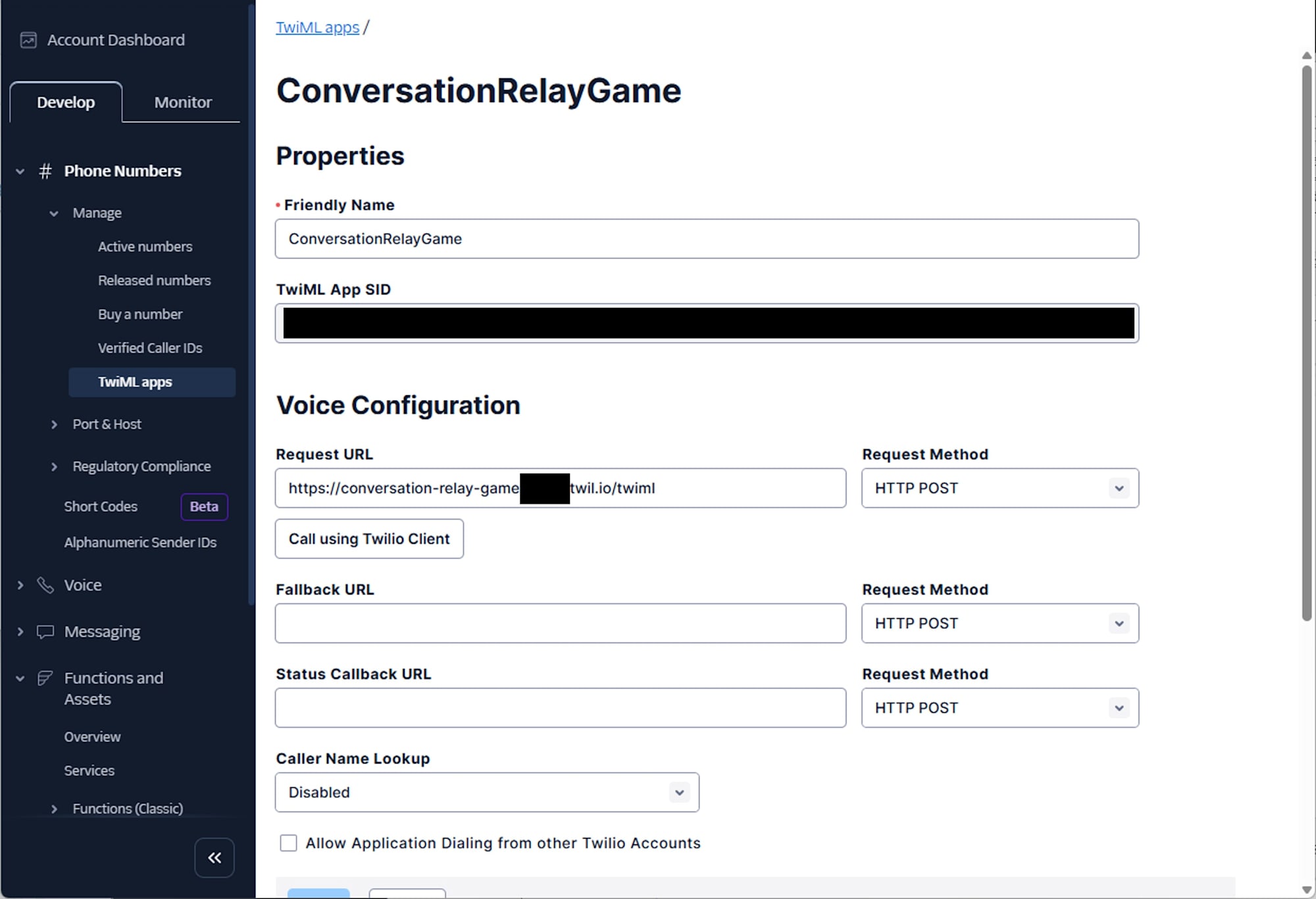Expand the Regulatory Compliance chevron

pos(54,467)
